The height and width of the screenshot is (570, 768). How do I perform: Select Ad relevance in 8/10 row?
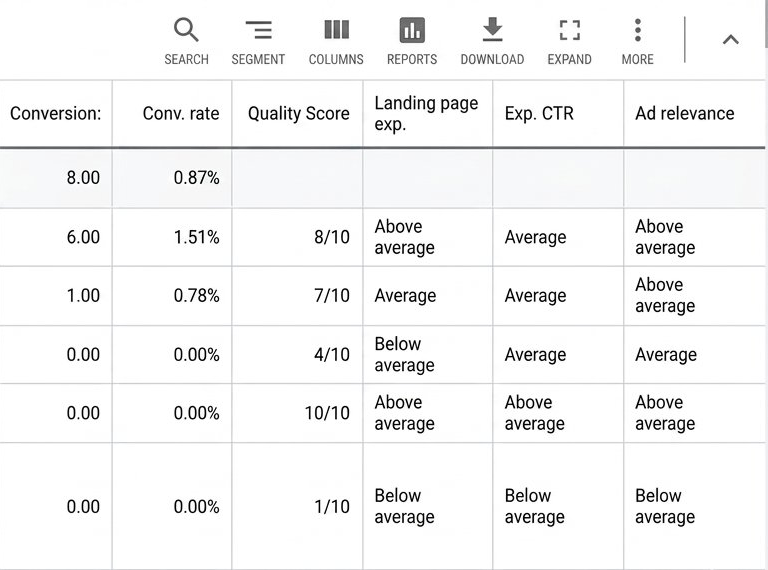pyautogui.click(x=665, y=237)
